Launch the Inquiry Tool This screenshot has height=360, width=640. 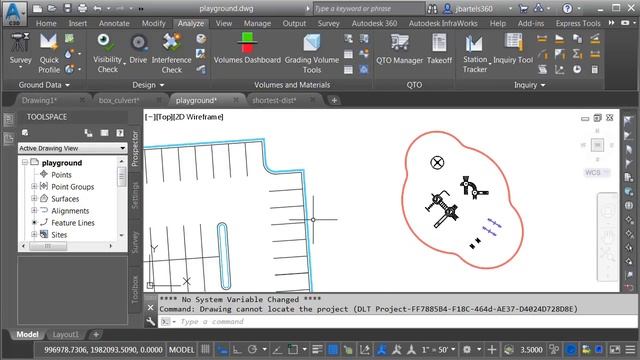[513, 49]
